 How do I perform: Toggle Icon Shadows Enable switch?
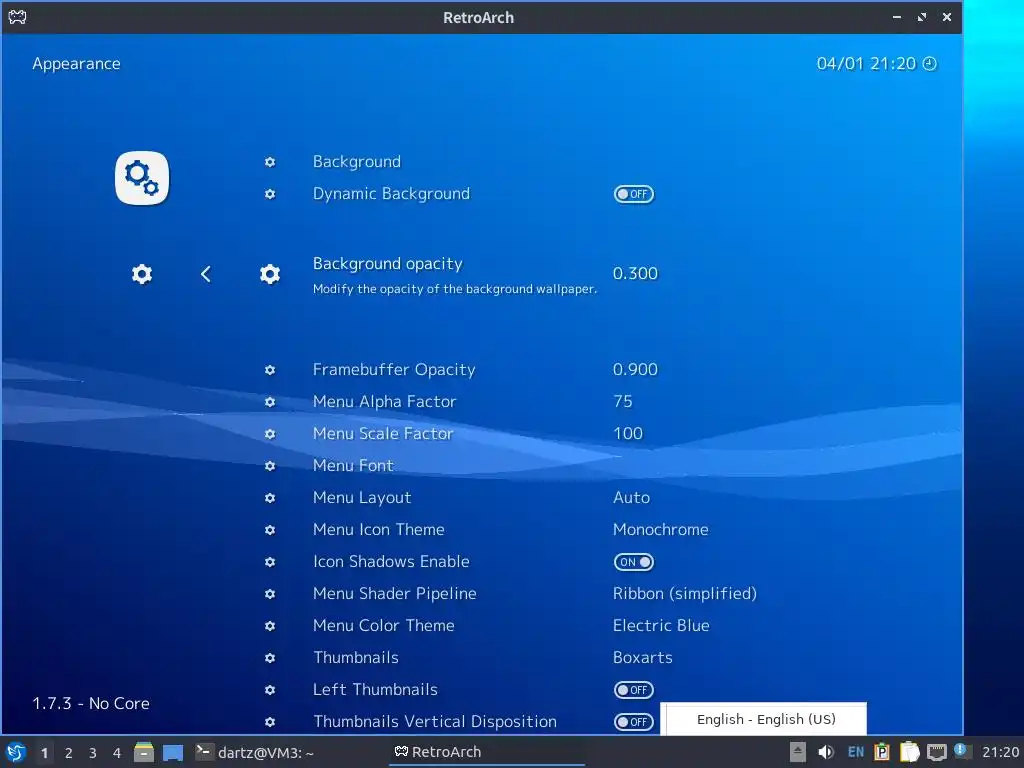pyautogui.click(x=633, y=562)
